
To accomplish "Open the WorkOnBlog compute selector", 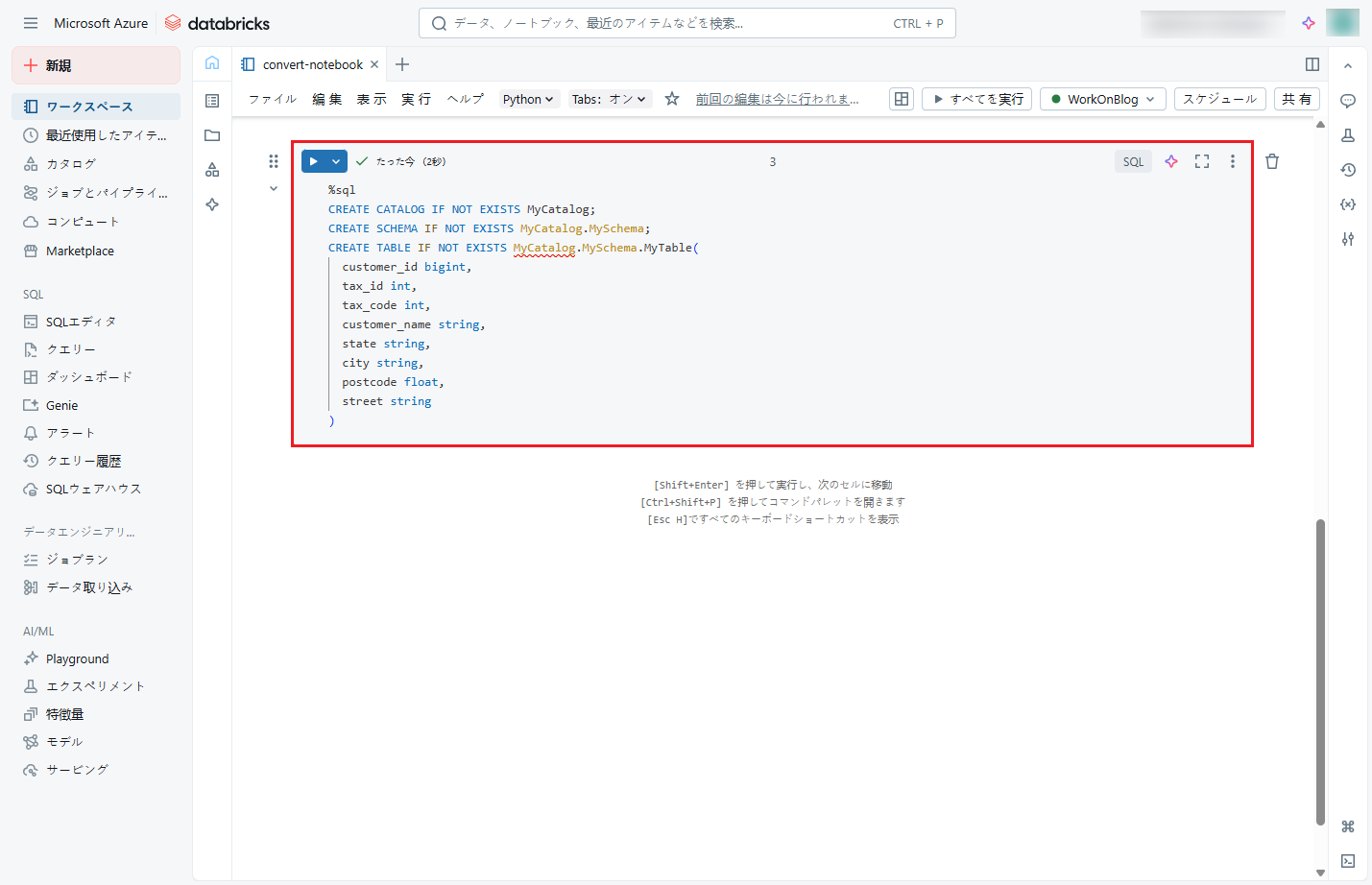I will point(1103,99).
